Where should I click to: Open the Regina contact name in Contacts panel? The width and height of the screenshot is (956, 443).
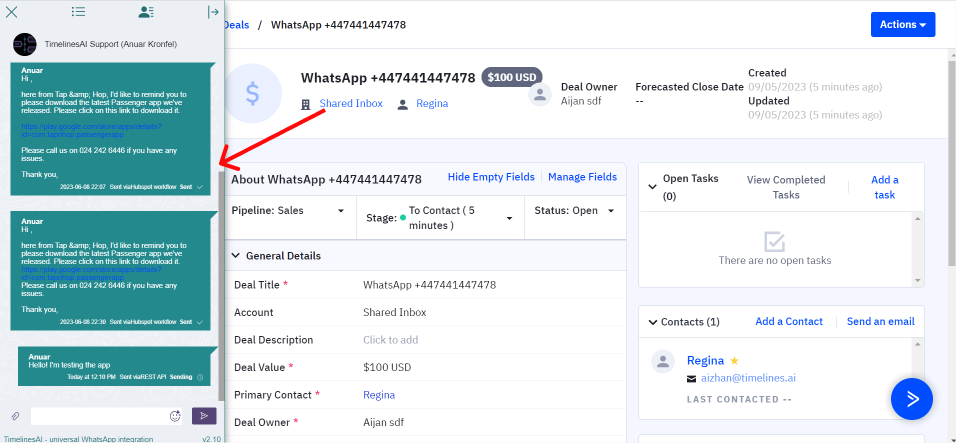[x=705, y=360]
